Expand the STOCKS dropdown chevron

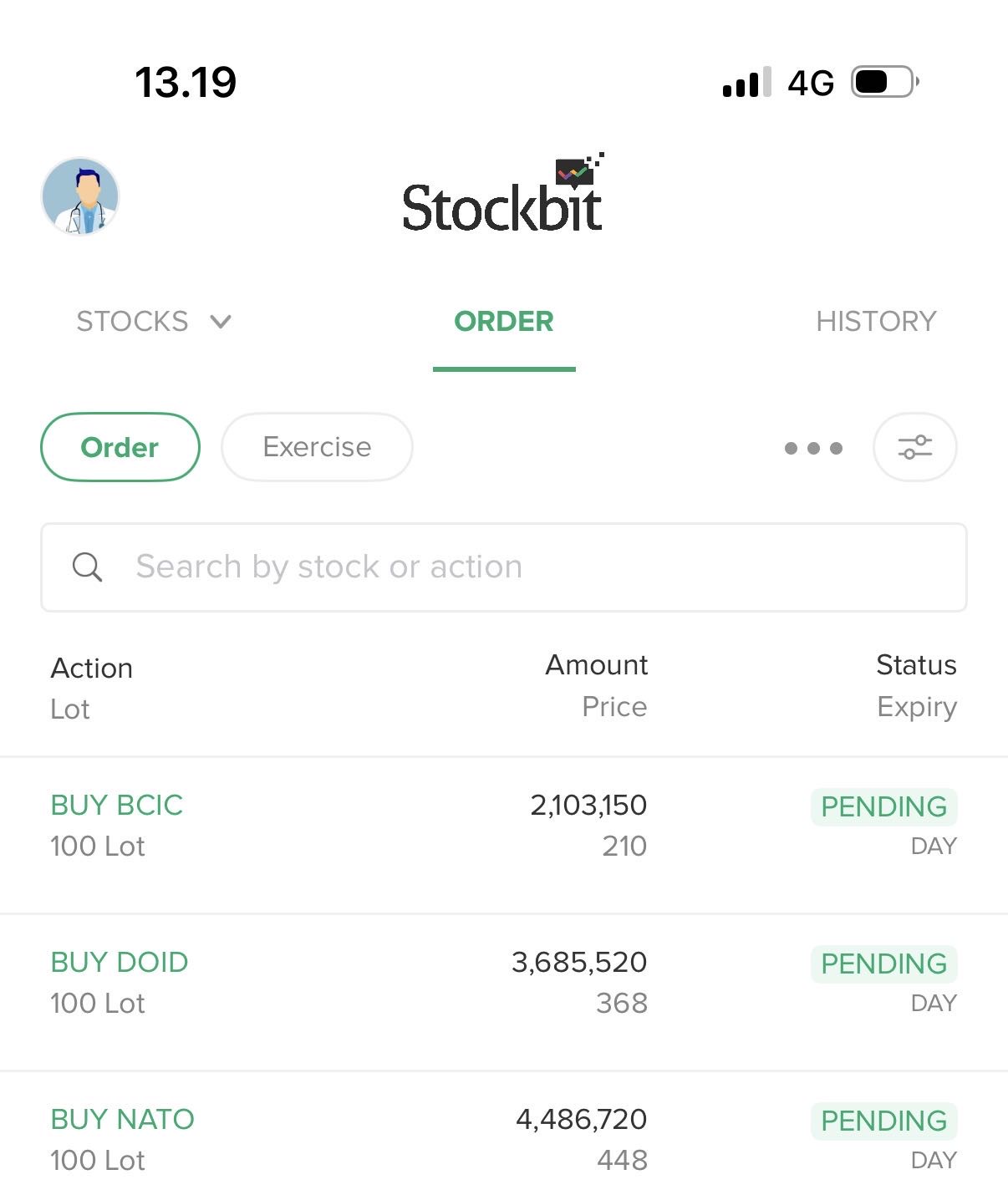[x=221, y=322]
